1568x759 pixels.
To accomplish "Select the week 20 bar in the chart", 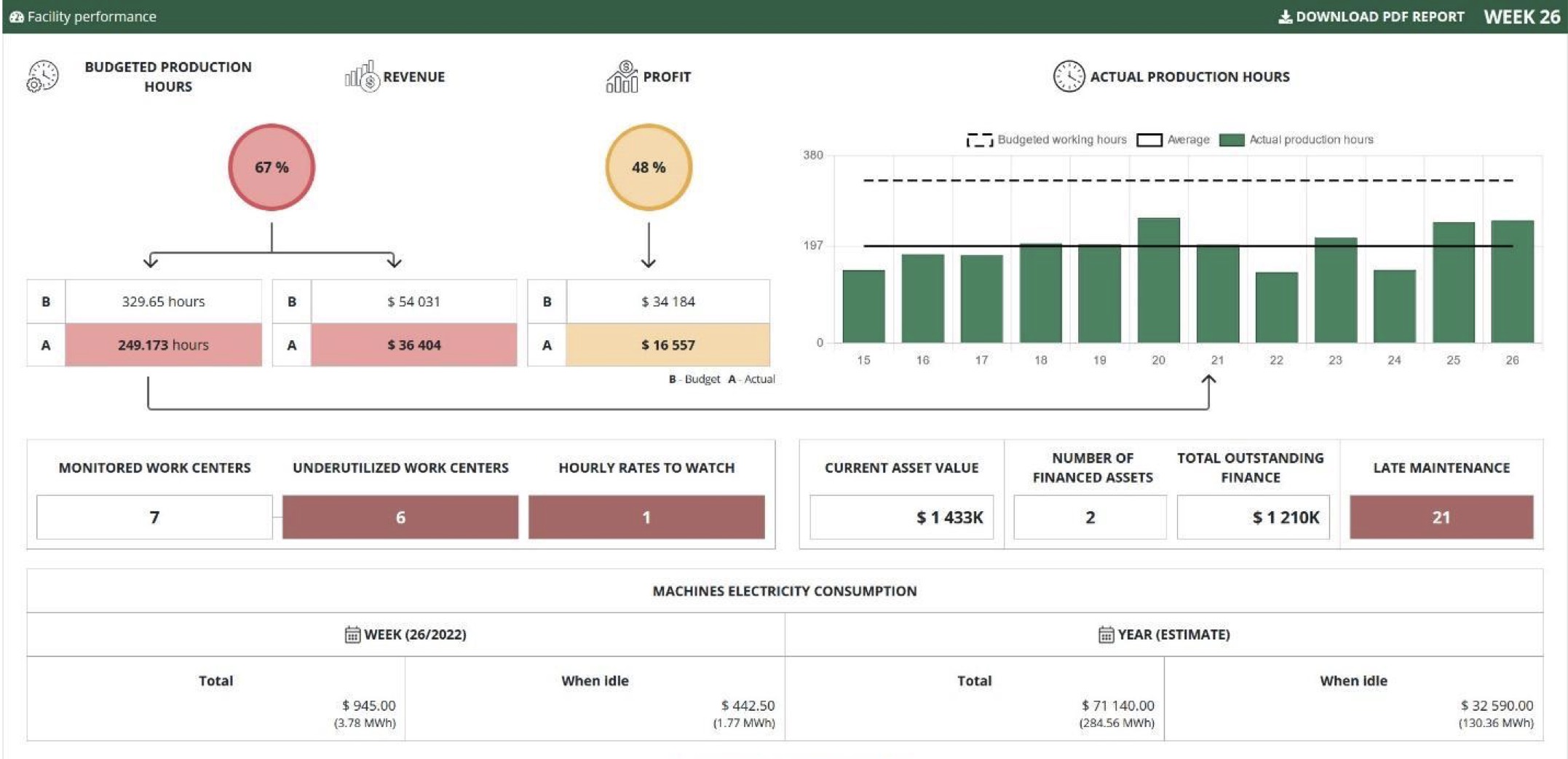I will click(1159, 280).
